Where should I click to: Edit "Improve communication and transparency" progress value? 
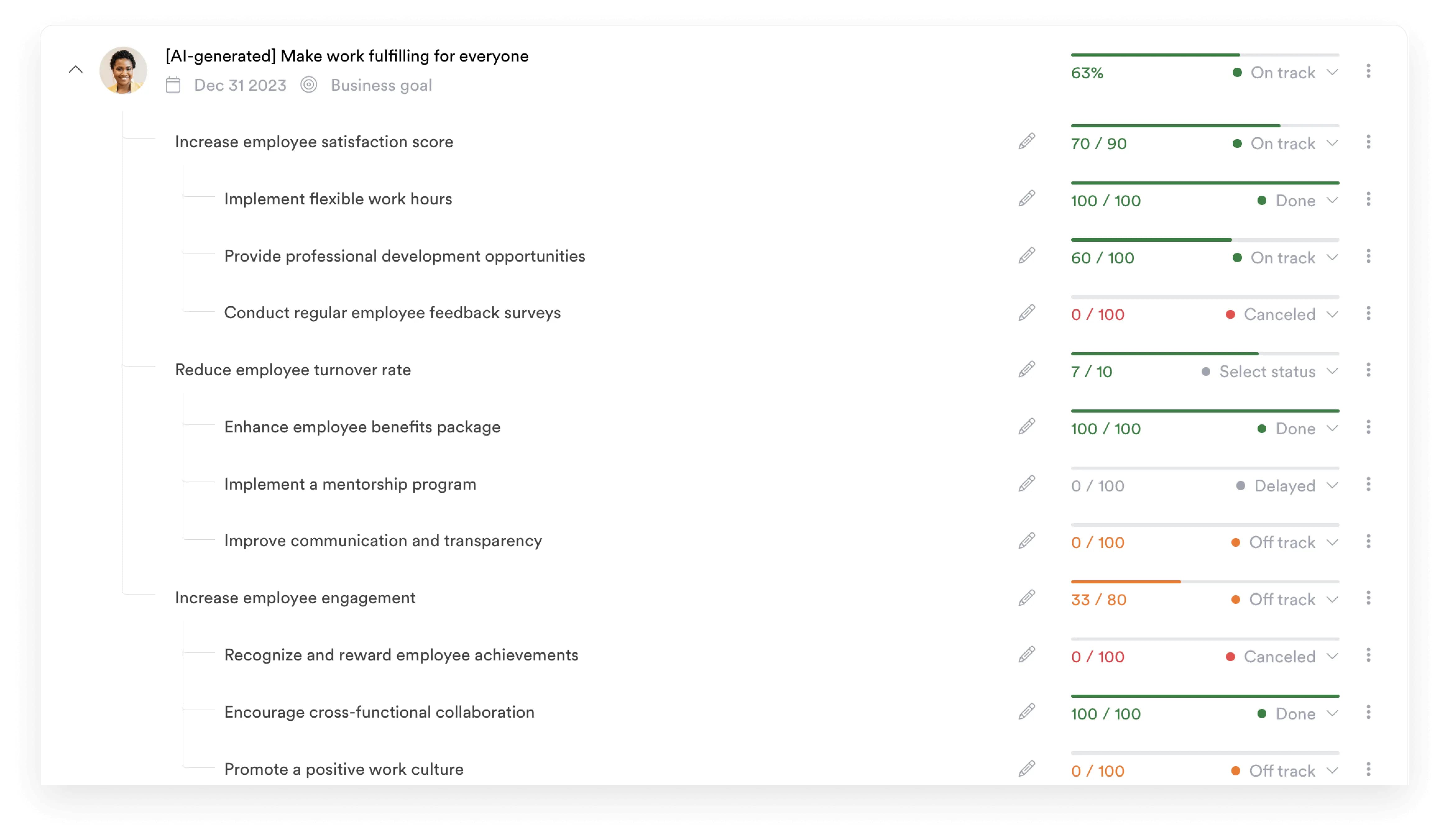[x=1027, y=541]
